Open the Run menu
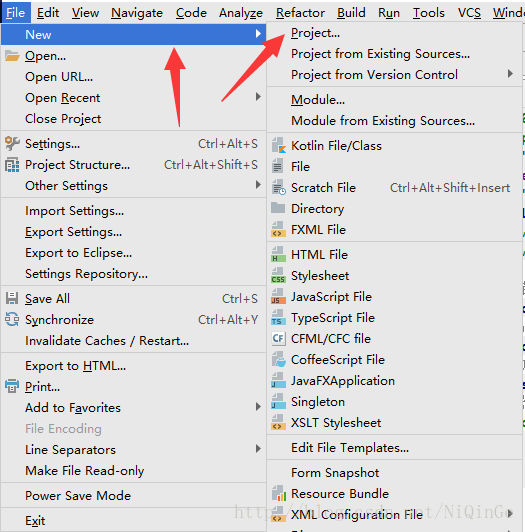Screen dimensions: 525x532 click(389, 13)
